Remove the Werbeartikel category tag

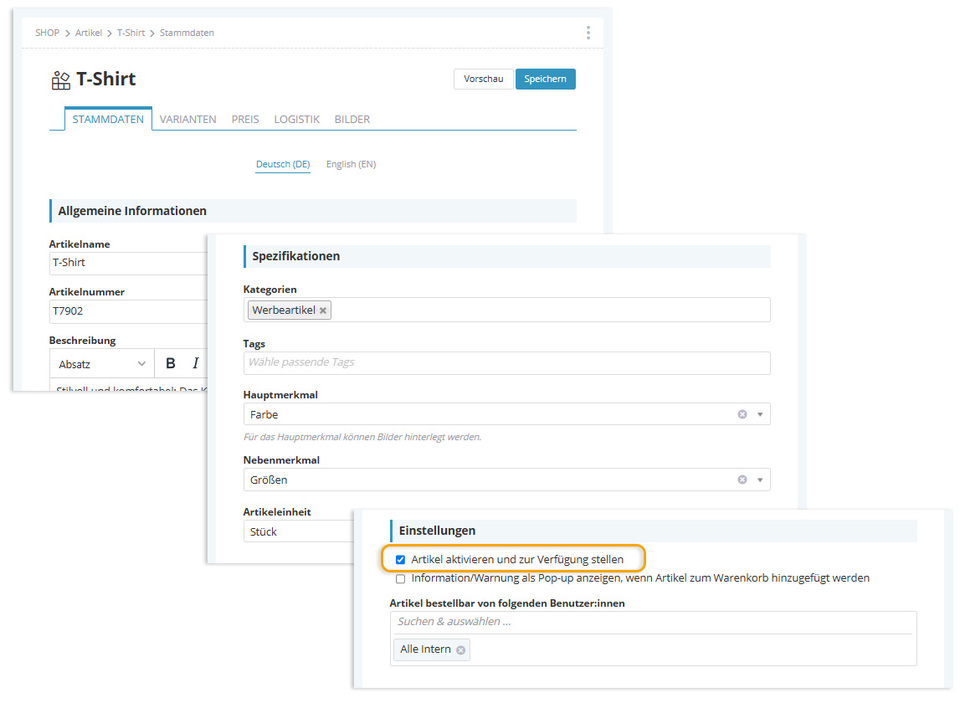323,310
